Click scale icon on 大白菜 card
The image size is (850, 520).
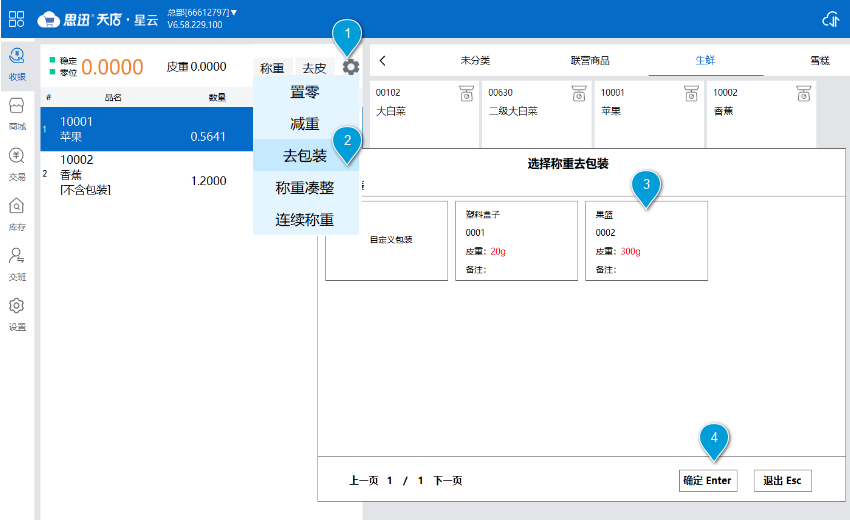466,93
